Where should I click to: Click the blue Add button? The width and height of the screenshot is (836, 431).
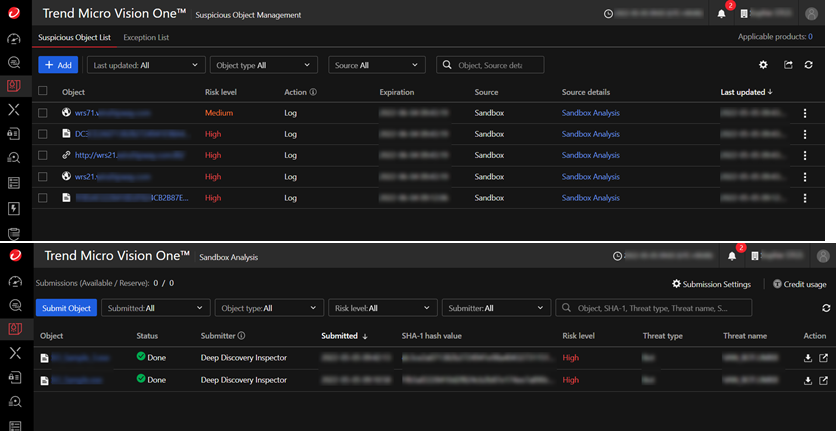[58, 65]
